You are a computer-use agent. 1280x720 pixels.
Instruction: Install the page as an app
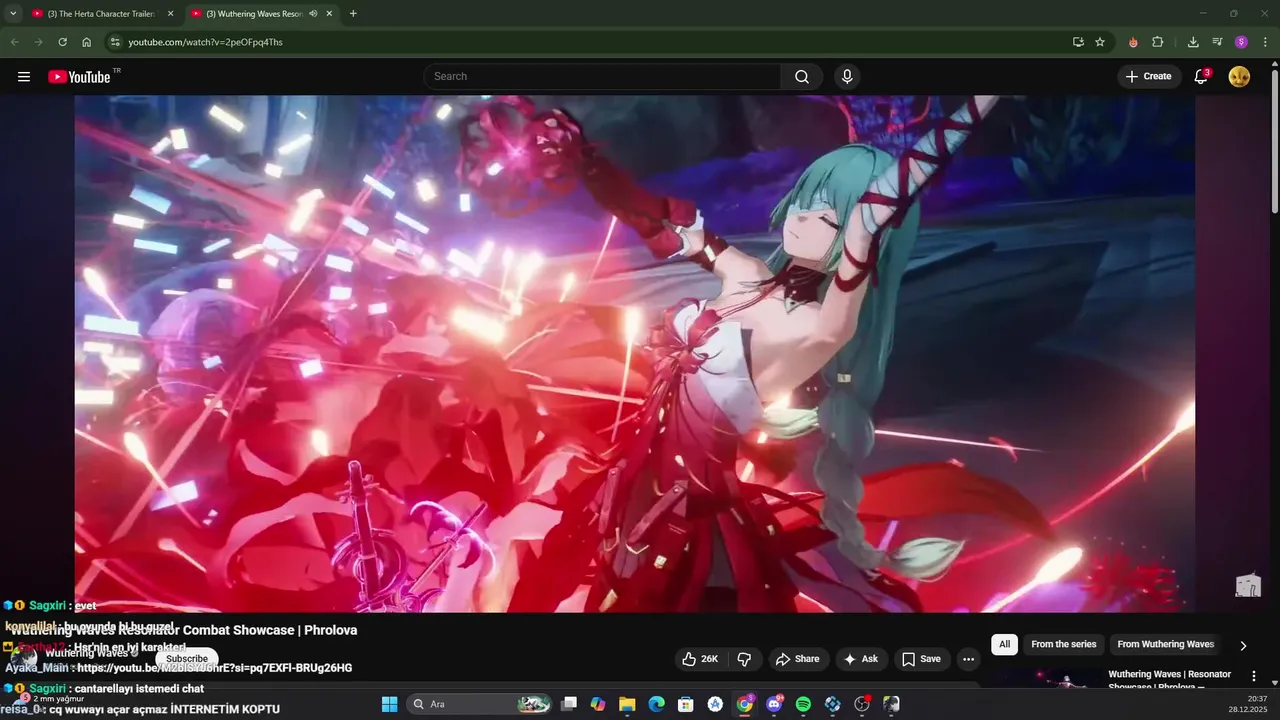(x=1078, y=42)
